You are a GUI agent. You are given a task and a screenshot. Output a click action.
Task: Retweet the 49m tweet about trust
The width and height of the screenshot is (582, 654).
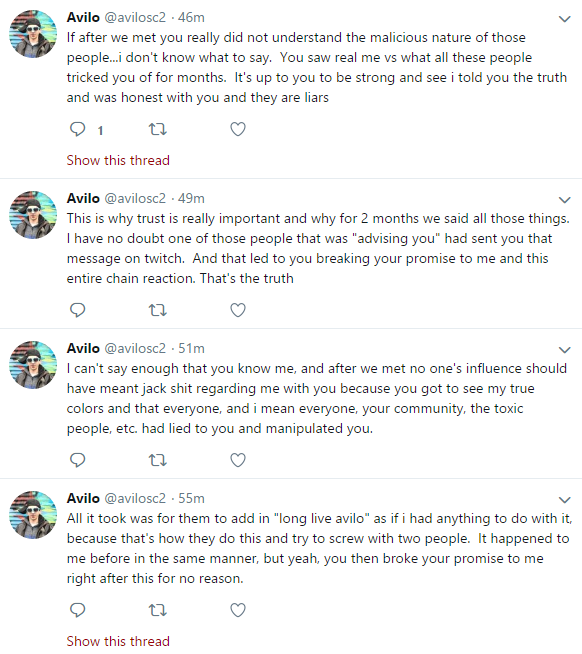pyautogui.click(x=158, y=310)
